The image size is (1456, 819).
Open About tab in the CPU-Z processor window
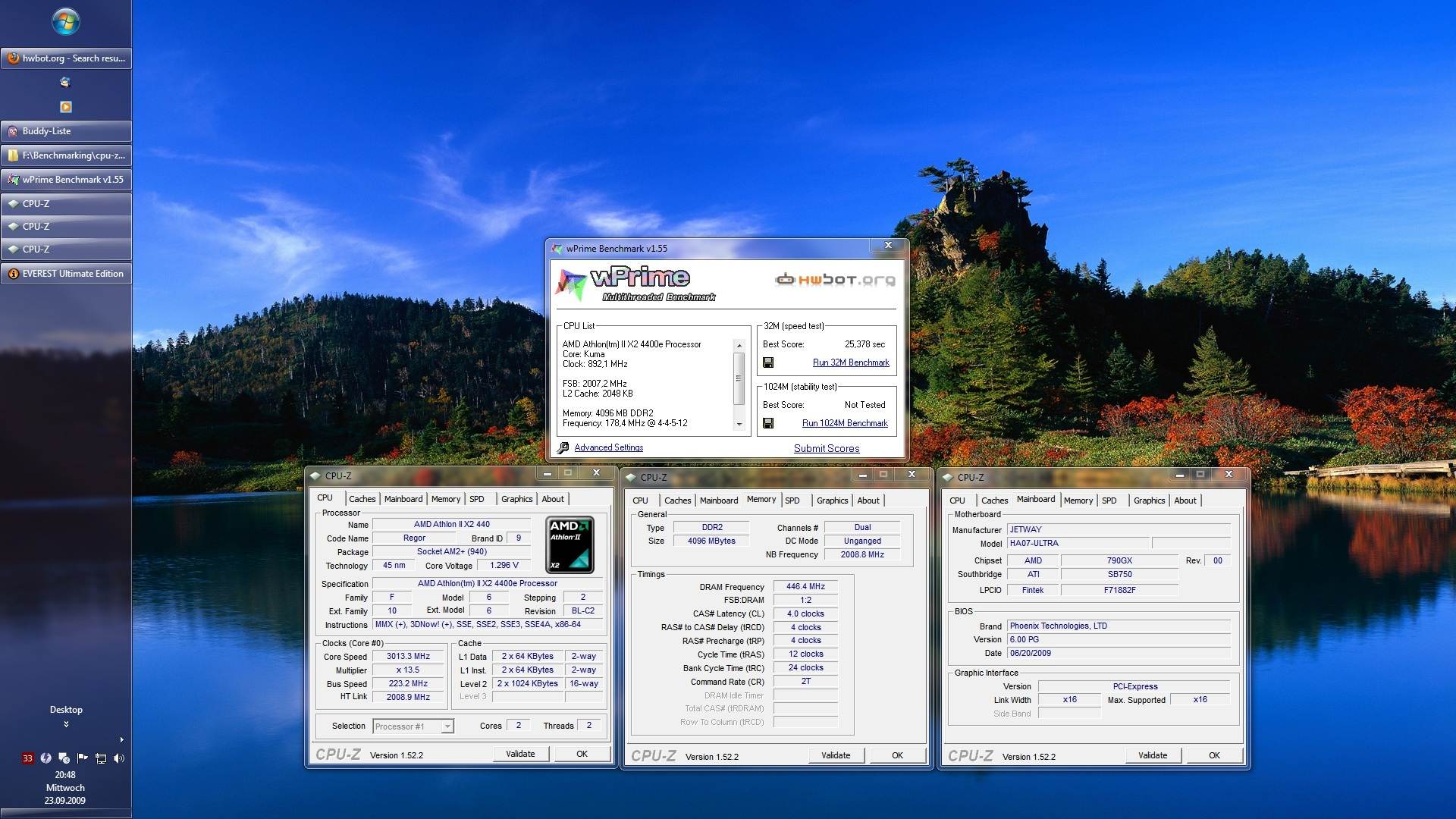[553, 499]
